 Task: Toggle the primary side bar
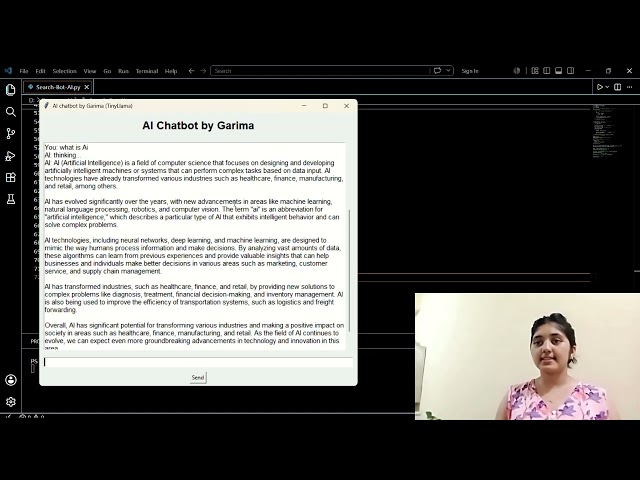pyautogui.click(x=547, y=71)
